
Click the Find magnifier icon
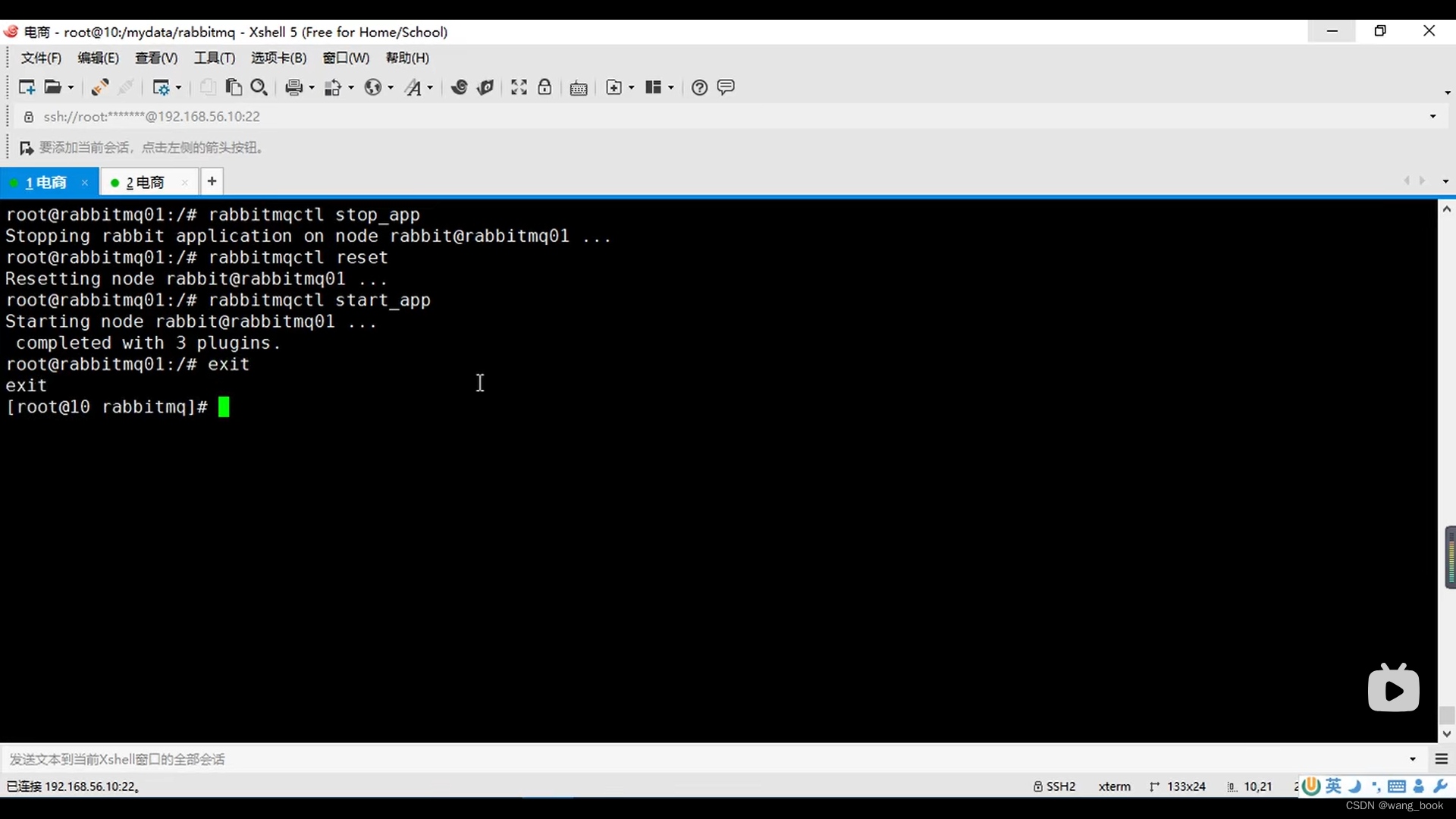259,87
